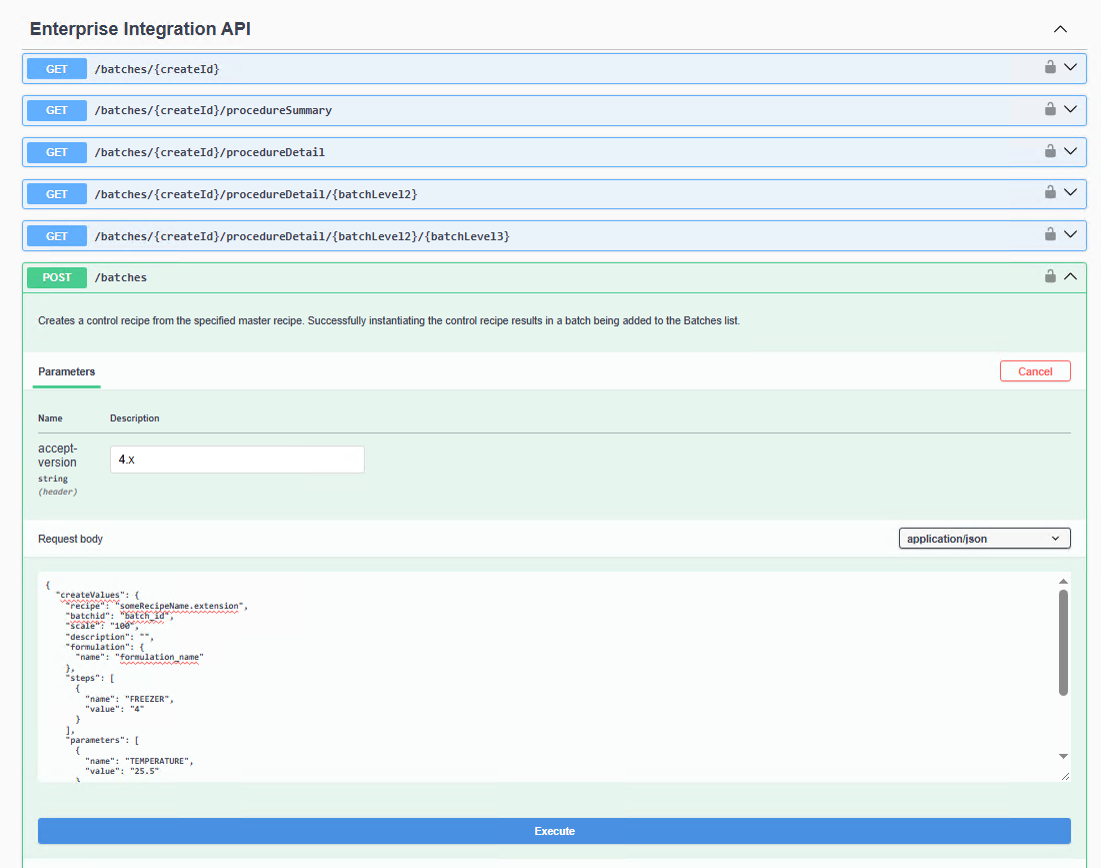
Task: Click the textarea resize handle corner
Action: pyautogui.click(x=1065, y=776)
